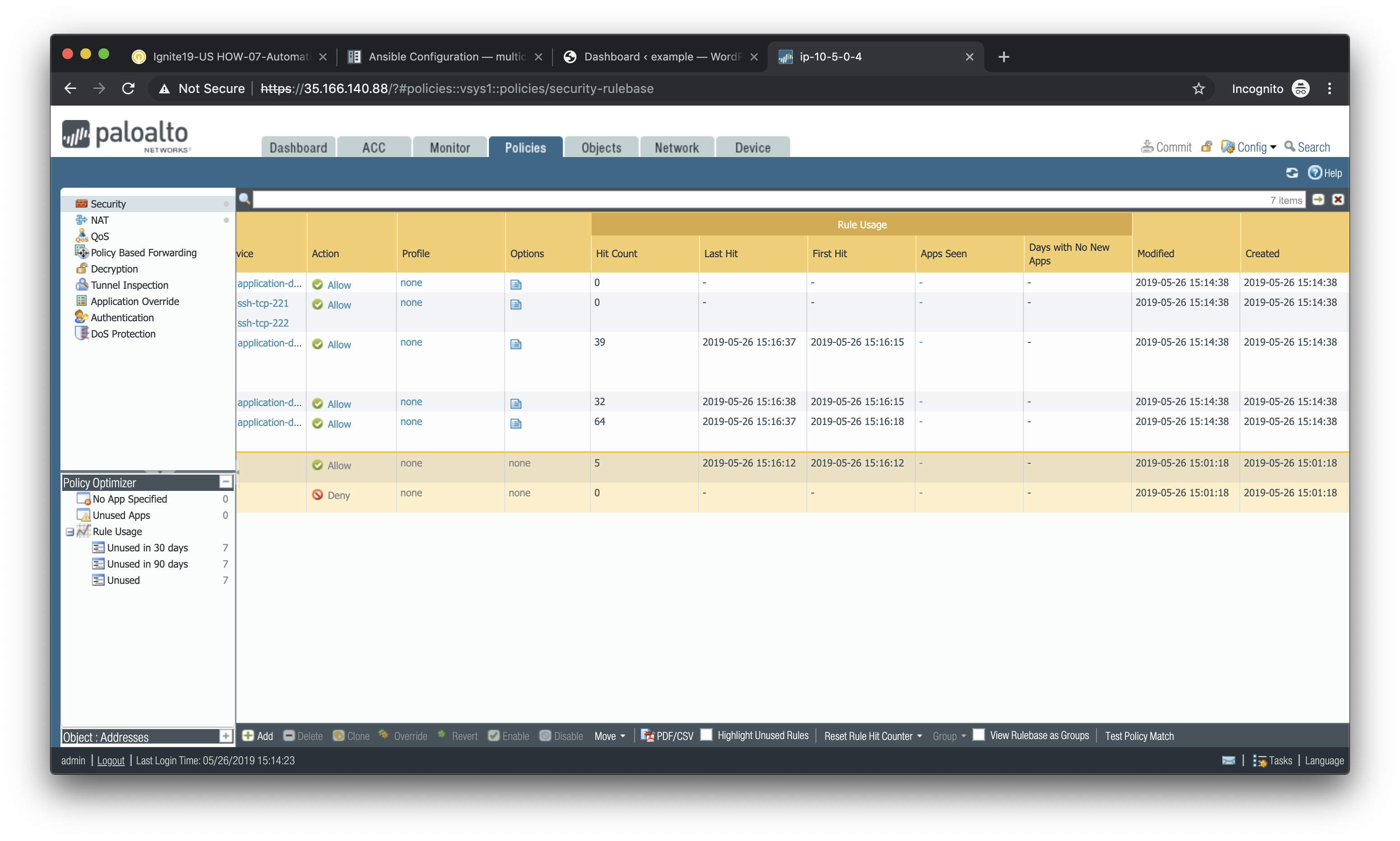Collapse the Rule Usage tree node
The width and height of the screenshot is (1400, 841).
[69, 531]
